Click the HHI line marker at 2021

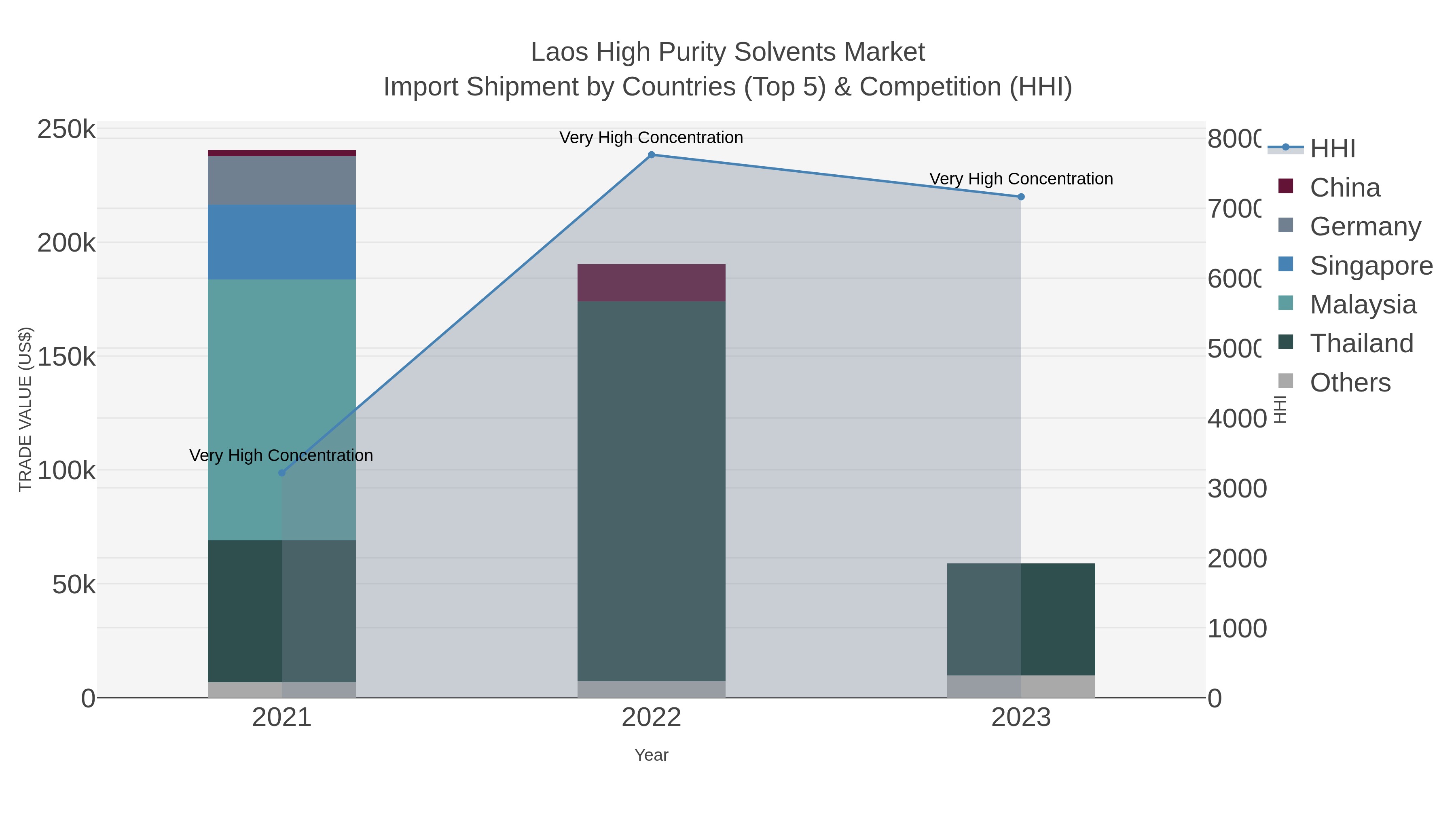282,473
